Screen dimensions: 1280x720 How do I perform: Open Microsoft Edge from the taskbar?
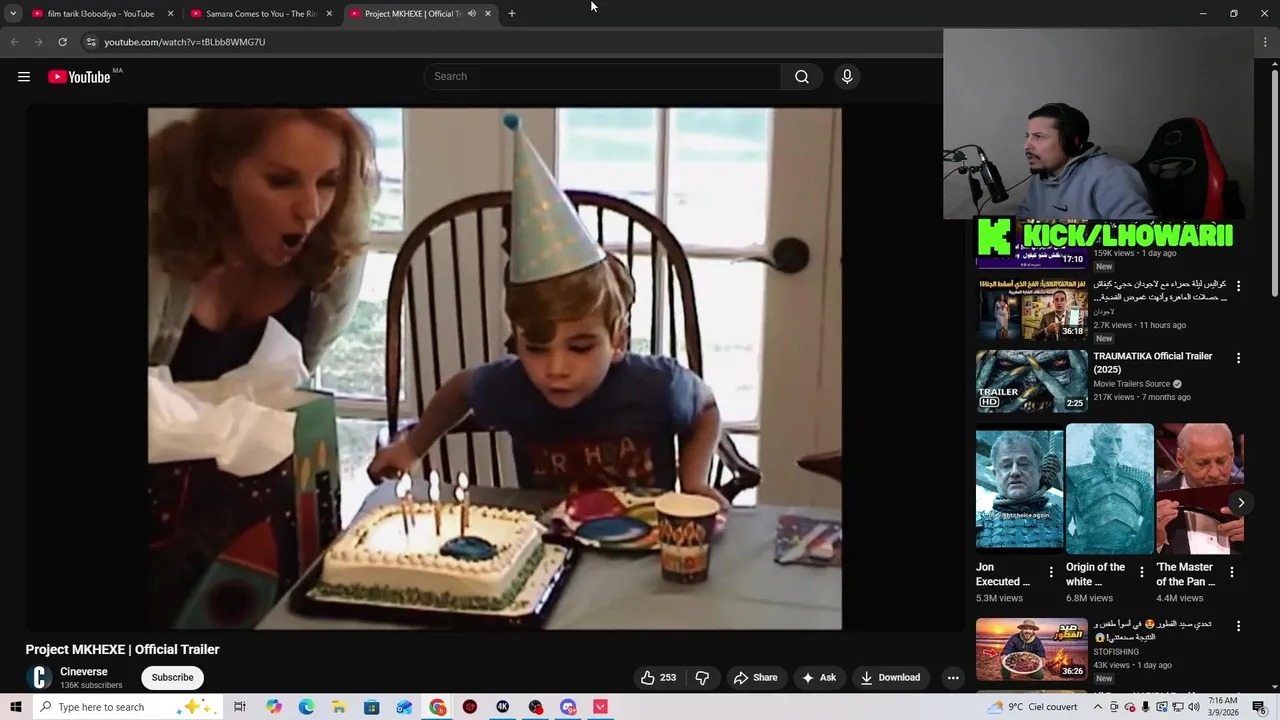306,707
